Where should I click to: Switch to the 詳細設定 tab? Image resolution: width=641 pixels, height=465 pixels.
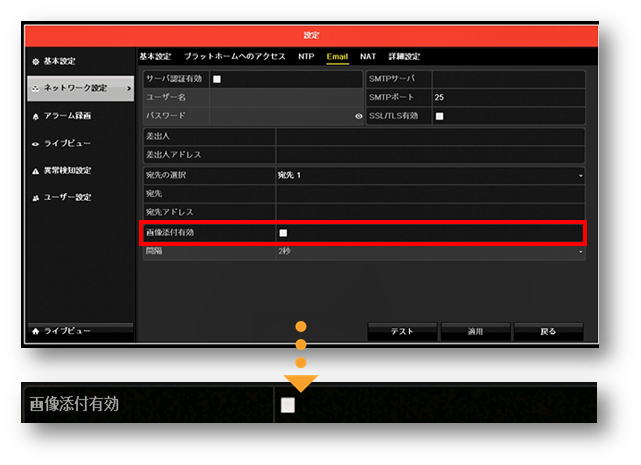coord(404,56)
